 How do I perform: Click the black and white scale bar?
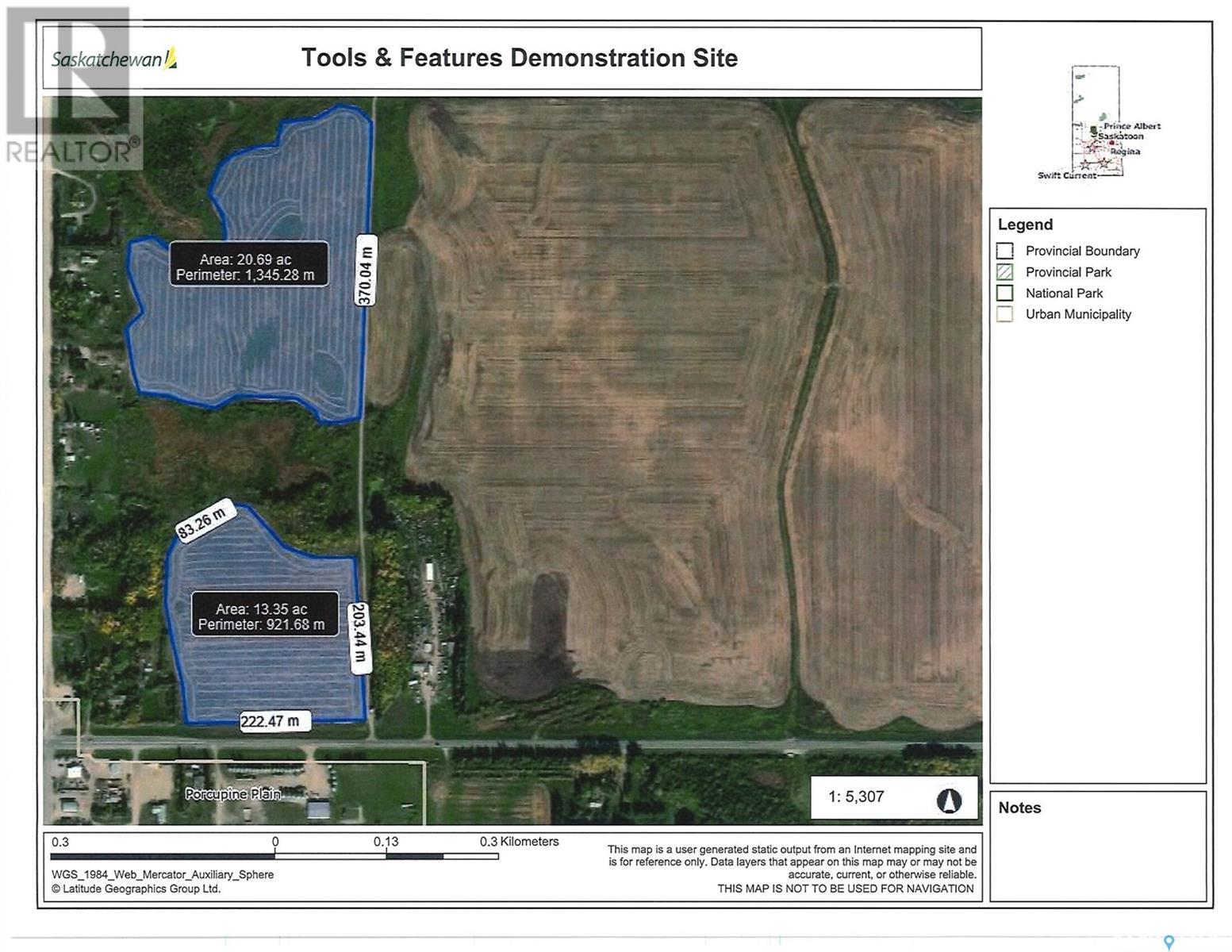tap(274, 856)
